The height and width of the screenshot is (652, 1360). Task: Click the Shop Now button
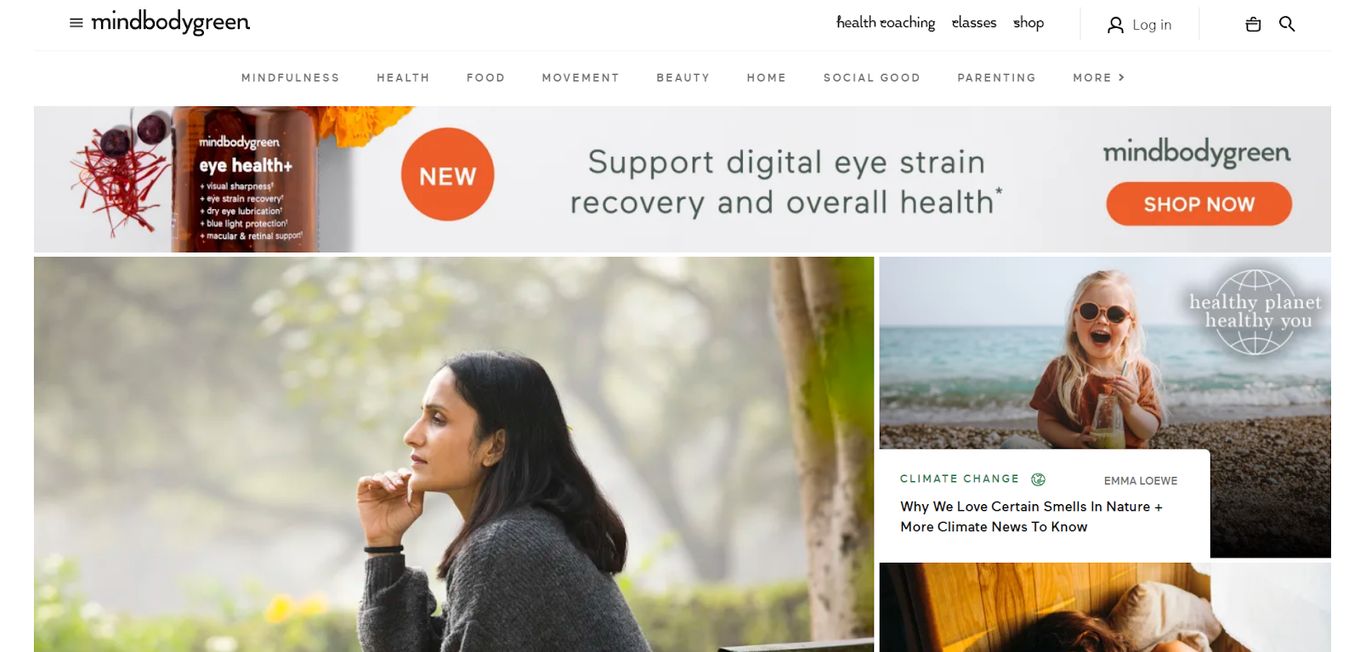pyautogui.click(x=1199, y=204)
